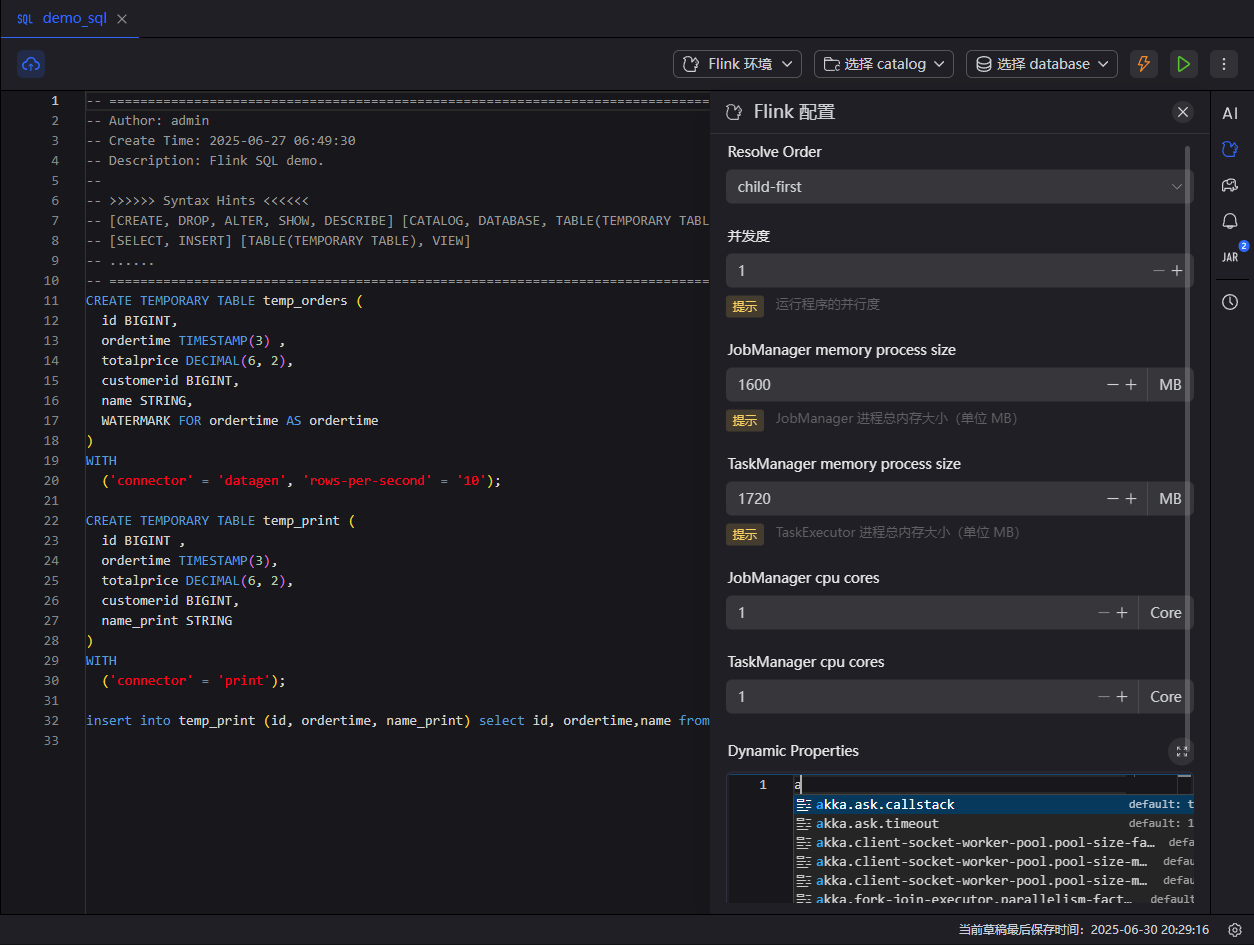Viewport: 1254px width, 945px height.
Task: Open the 选择 database dropdown
Action: click(x=1042, y=64)
